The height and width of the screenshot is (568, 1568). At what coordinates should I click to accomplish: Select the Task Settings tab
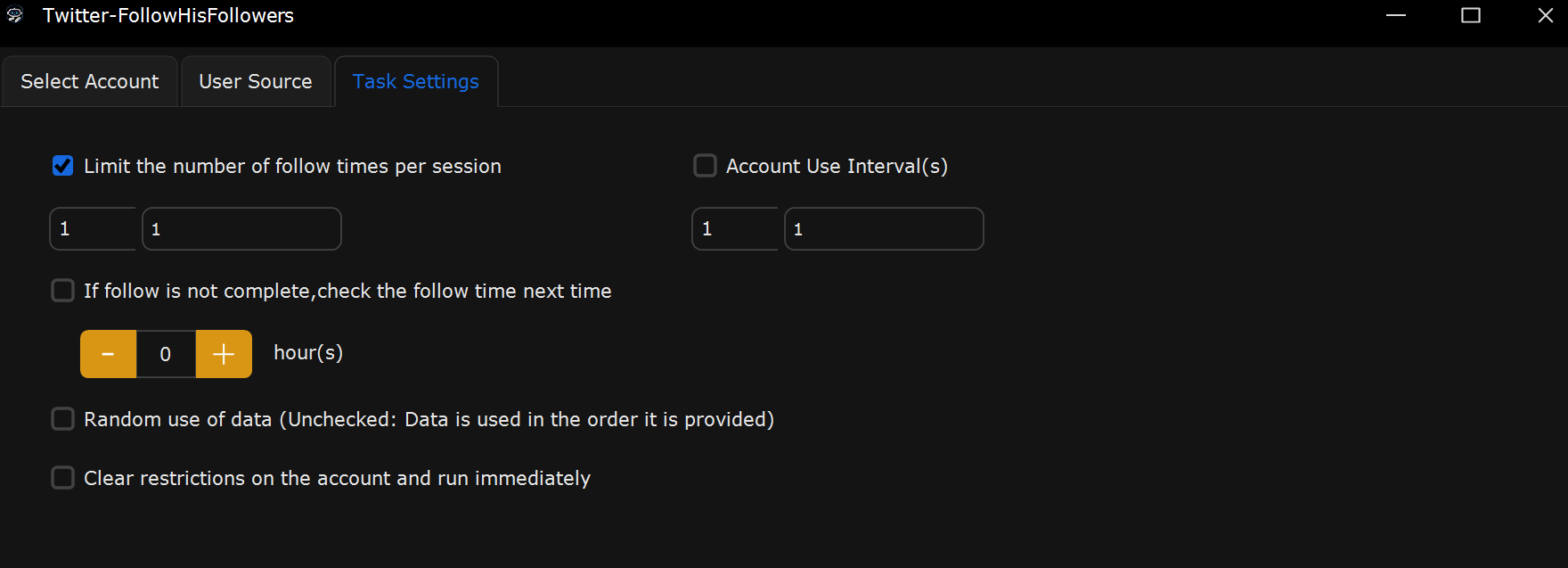click(x=416, y=81)
